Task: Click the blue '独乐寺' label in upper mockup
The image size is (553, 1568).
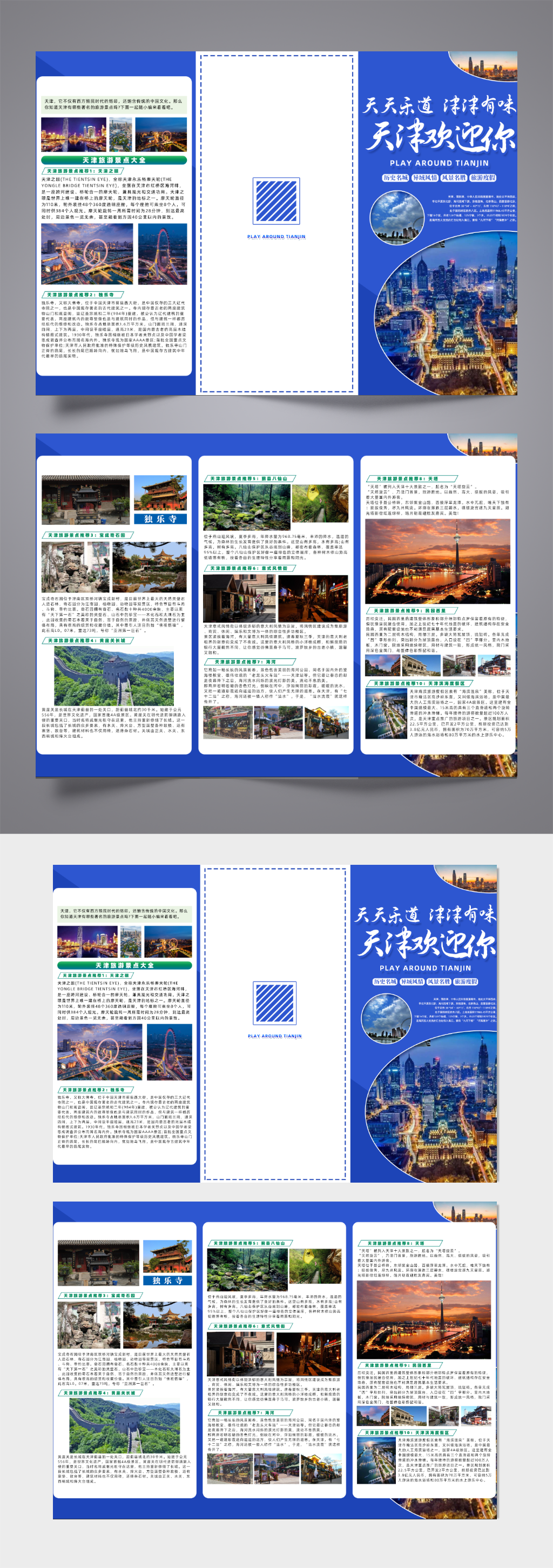Action: [x=160, y=518]
